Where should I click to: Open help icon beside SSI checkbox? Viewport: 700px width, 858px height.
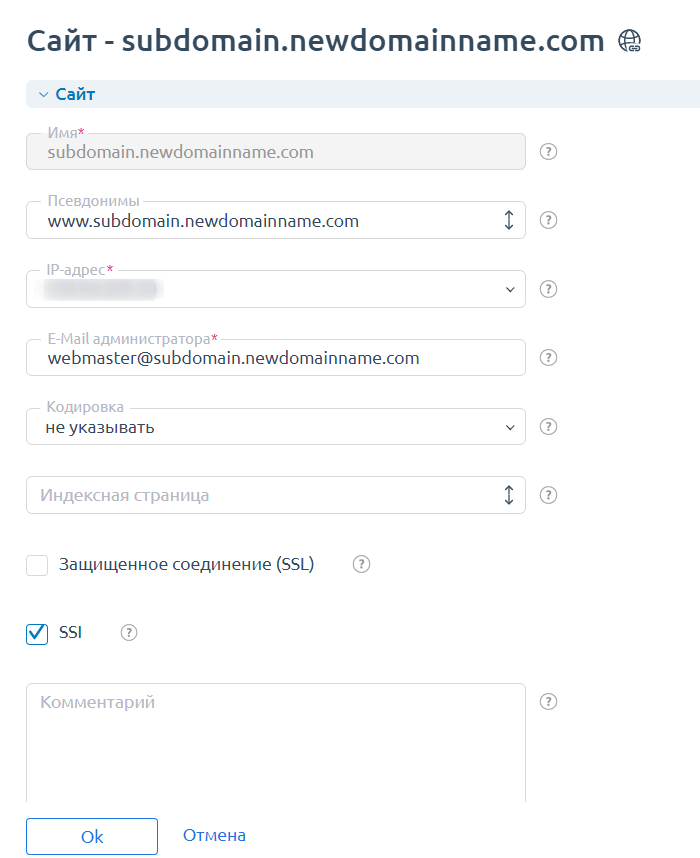128,633
